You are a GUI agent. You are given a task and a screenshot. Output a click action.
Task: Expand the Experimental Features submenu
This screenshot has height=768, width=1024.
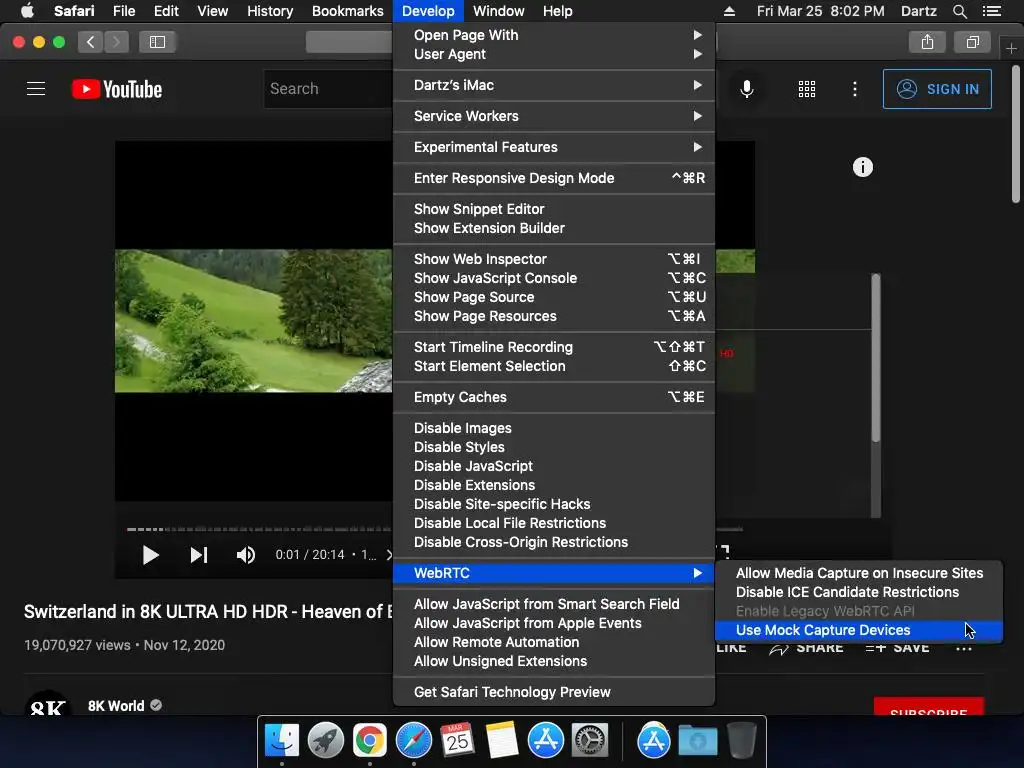click(x=554, y=147)
